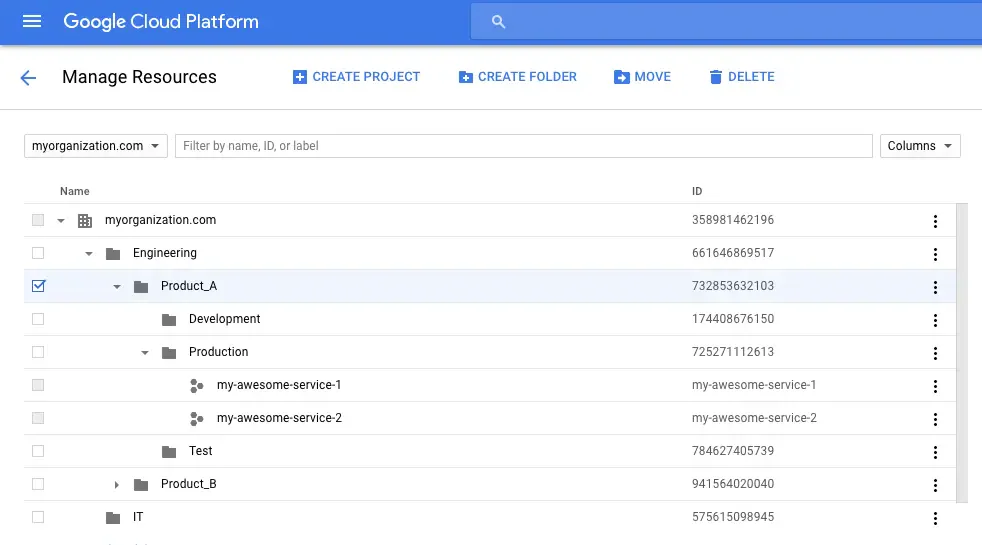Screen dimensions: 982x545
Task: Open the Columns dropdown
Action: point(920,146)
